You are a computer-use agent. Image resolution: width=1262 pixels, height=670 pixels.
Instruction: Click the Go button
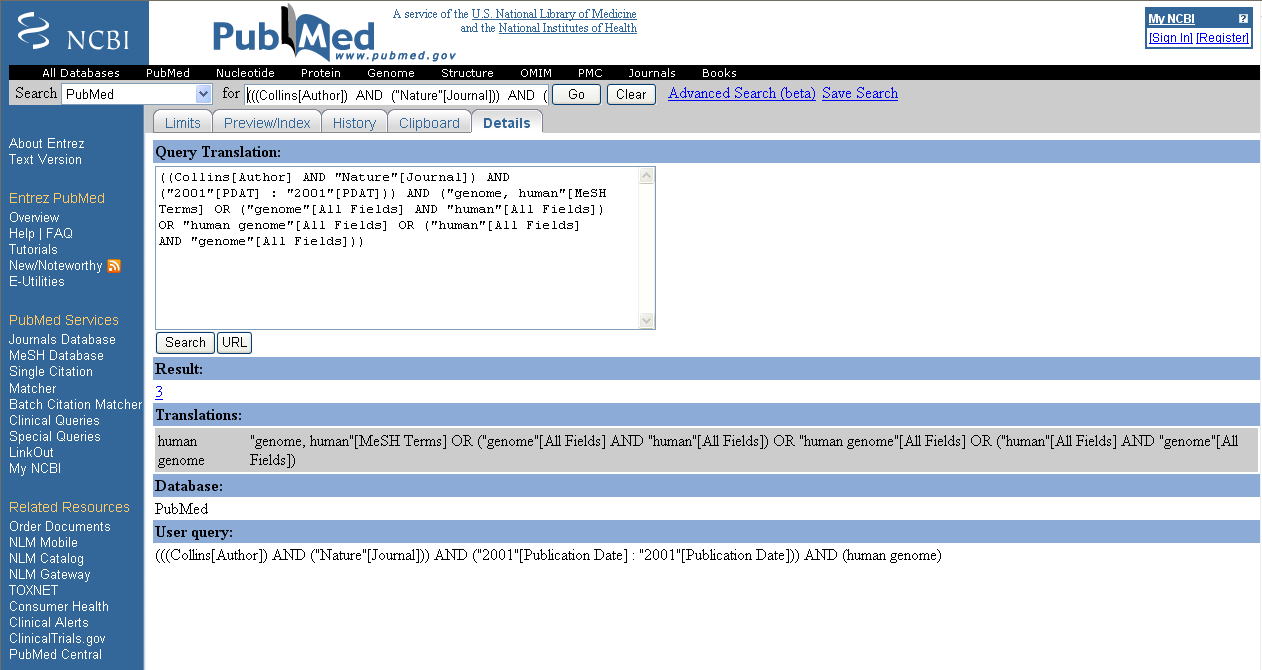point(576,95)
